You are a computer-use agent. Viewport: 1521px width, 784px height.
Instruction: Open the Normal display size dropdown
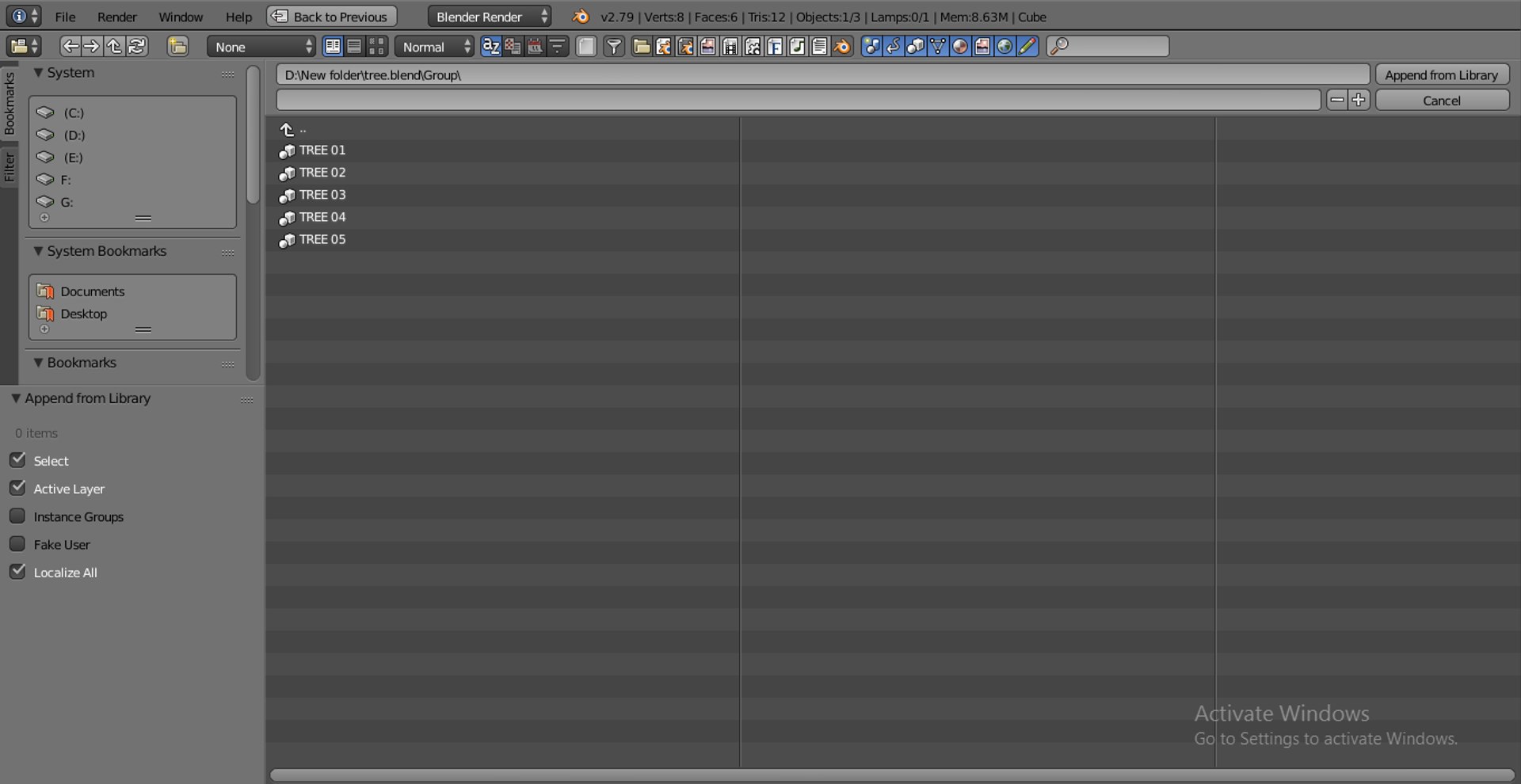click(434, 47)
